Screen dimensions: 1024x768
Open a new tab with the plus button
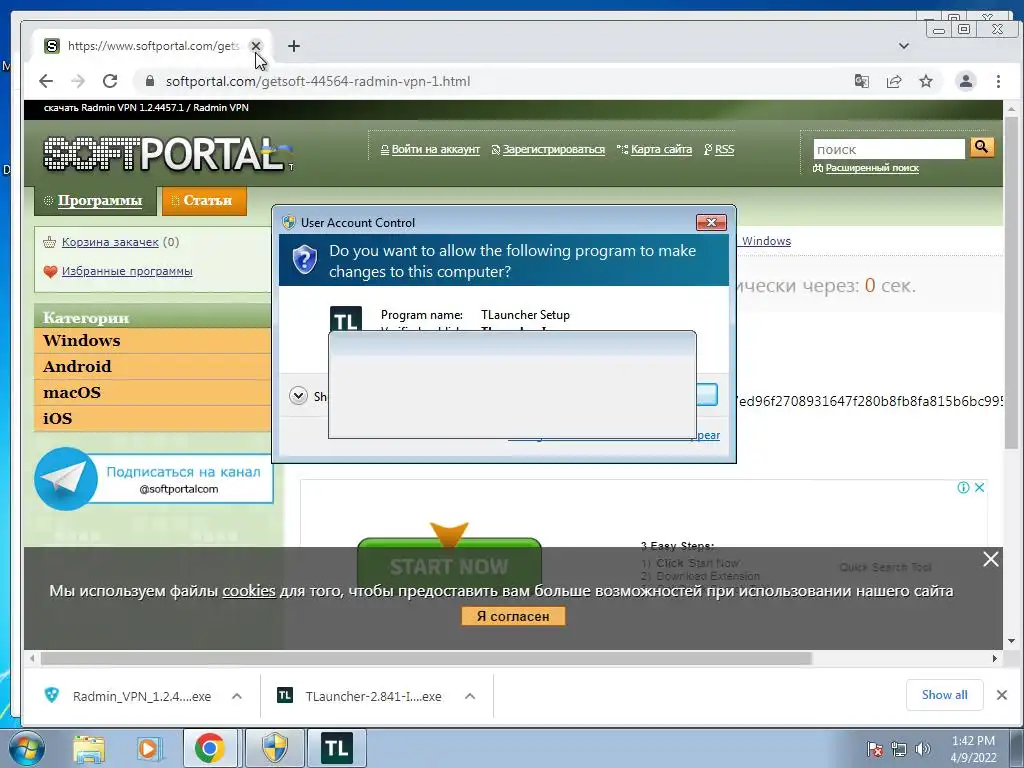click(294, 46)
